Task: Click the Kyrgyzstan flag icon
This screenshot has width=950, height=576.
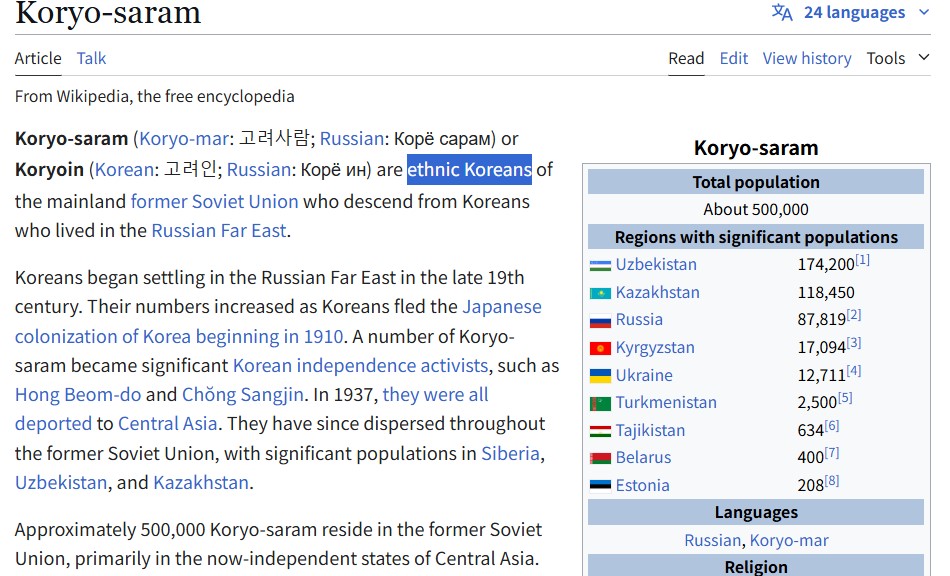Action: [600, 348]
